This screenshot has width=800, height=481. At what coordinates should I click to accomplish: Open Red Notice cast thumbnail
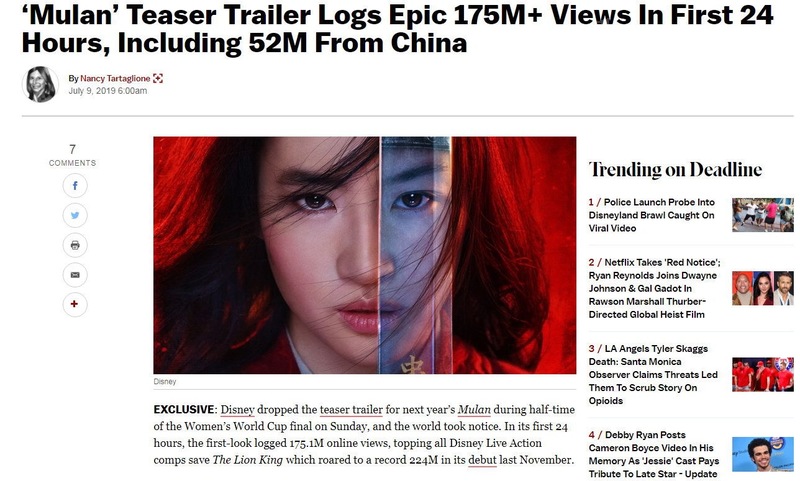pos(763,288)
